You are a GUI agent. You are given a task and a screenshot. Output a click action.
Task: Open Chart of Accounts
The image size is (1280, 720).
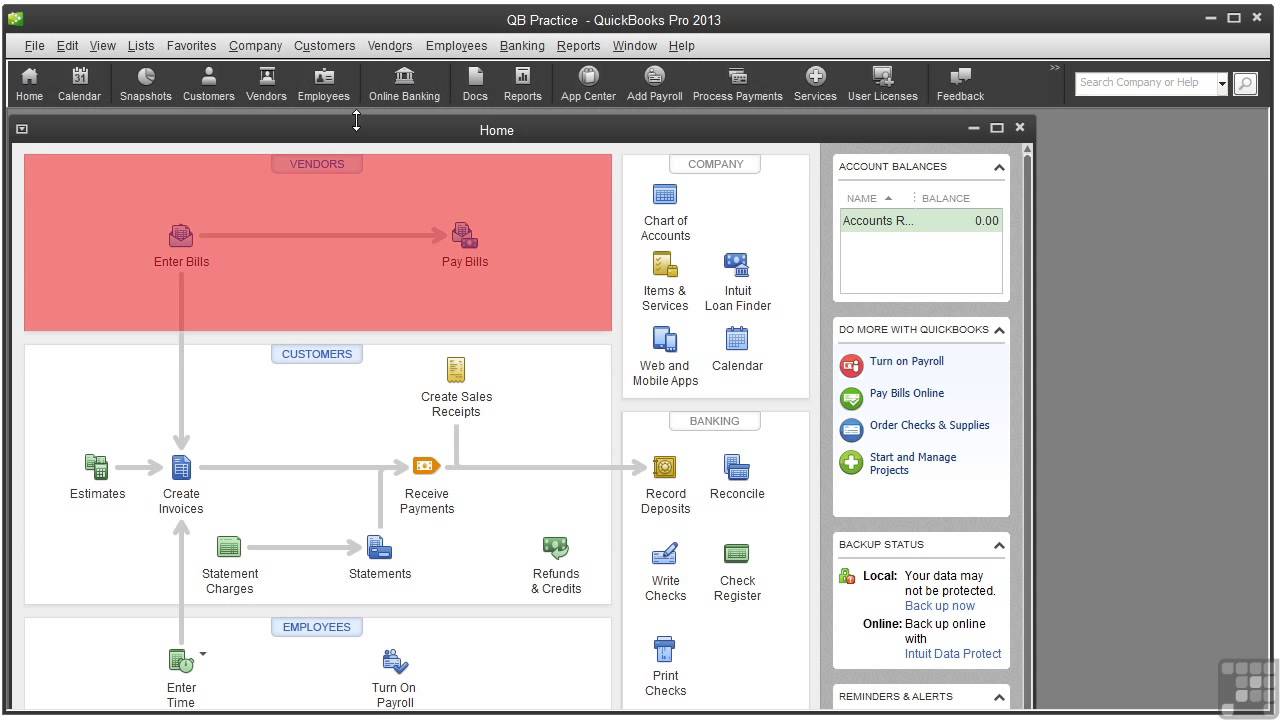coord(665,194)
